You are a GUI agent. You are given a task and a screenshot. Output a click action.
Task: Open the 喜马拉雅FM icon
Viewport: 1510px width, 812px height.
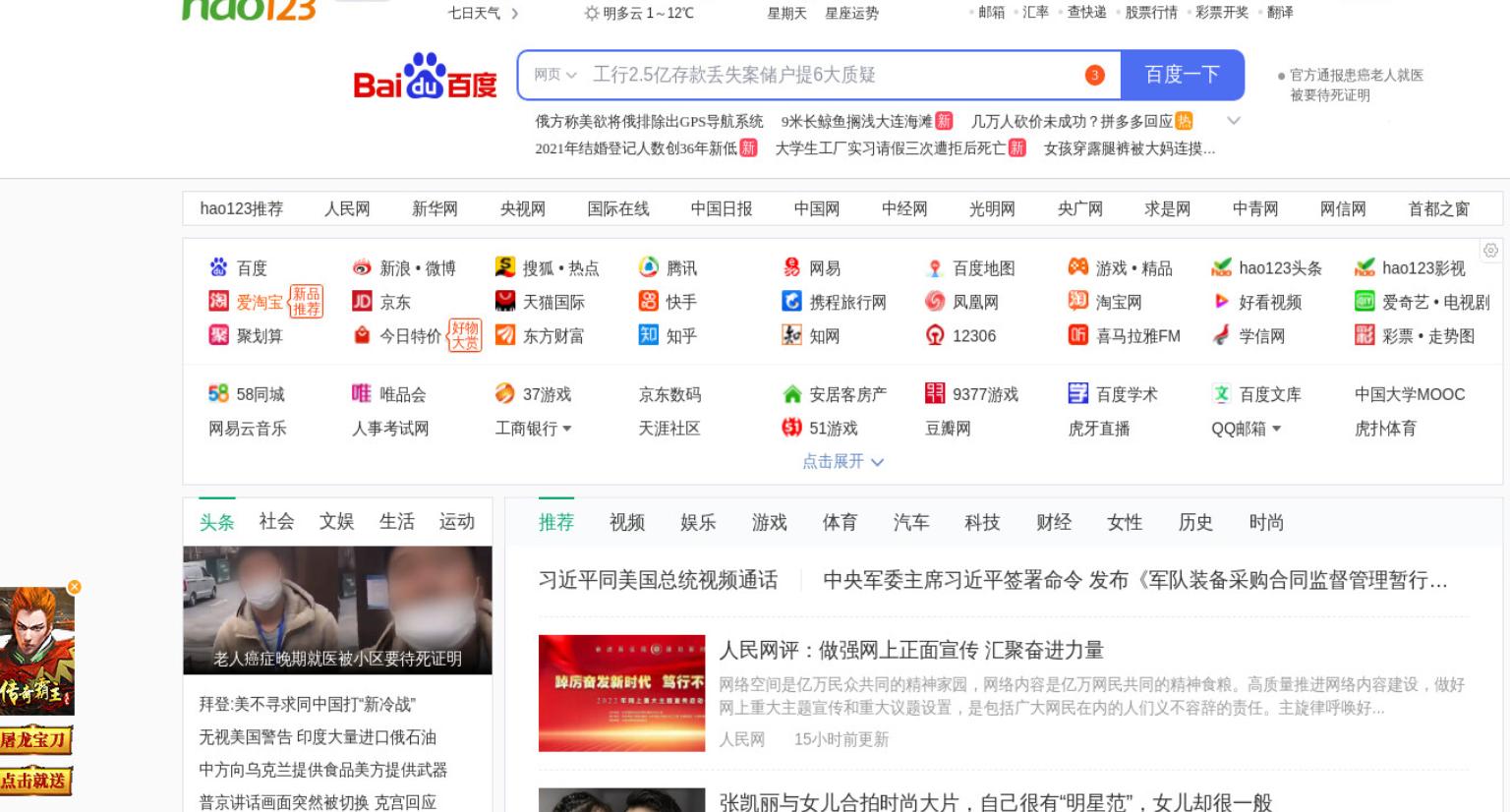coord(1078,335)
